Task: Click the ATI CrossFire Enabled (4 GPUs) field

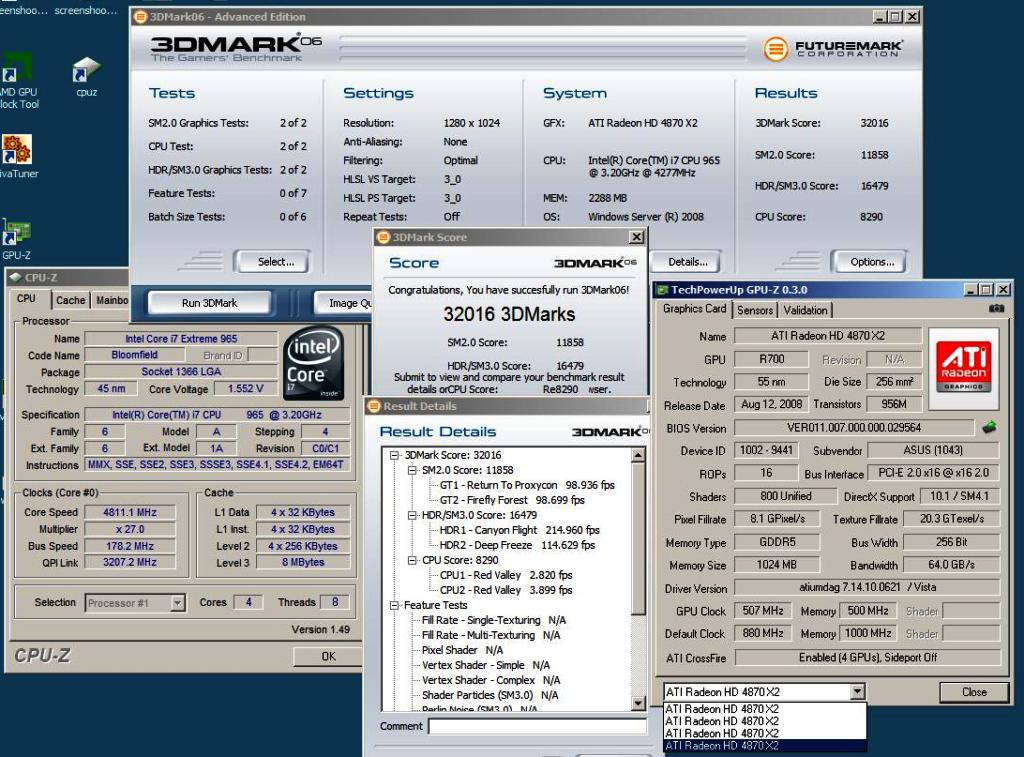Action: (867, 658)
